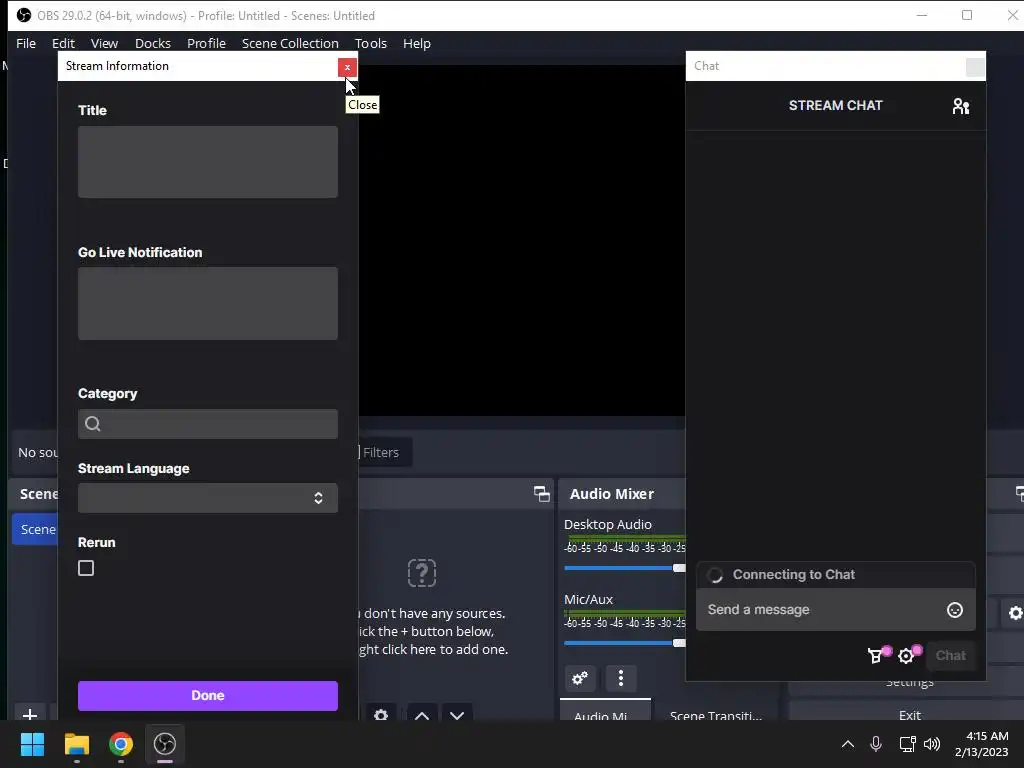Click the microphone tray icon
The width and height of the screenshot is (1024, 768).
(876, 744)
